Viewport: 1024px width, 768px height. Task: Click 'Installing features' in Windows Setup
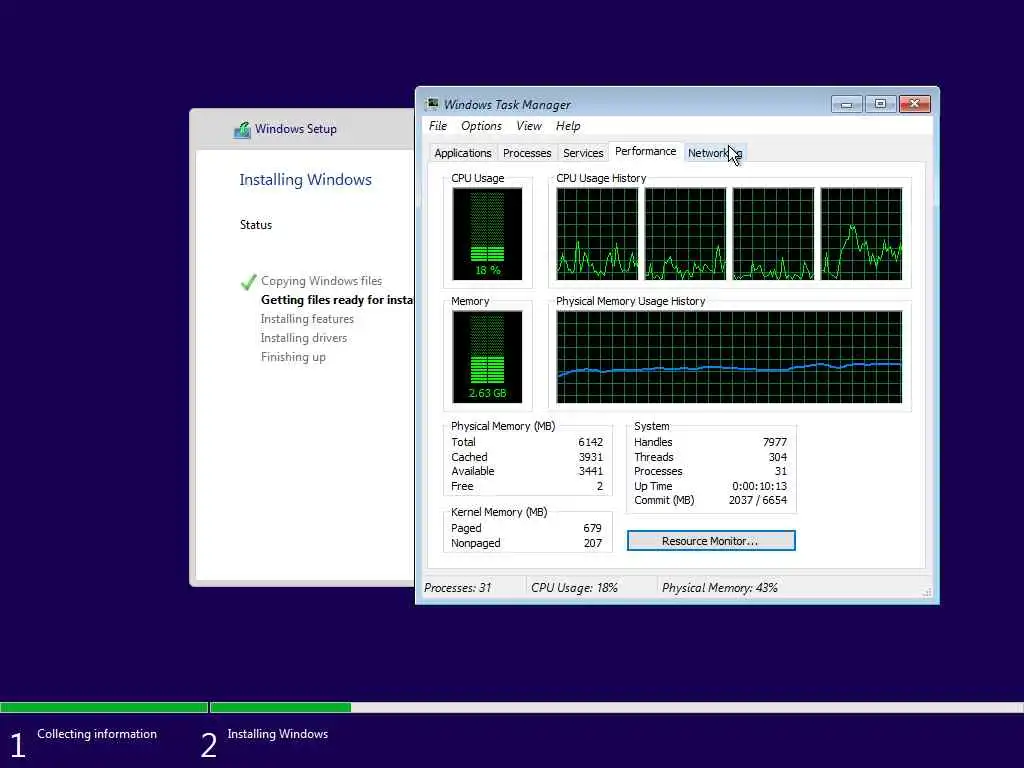point(307,319)
